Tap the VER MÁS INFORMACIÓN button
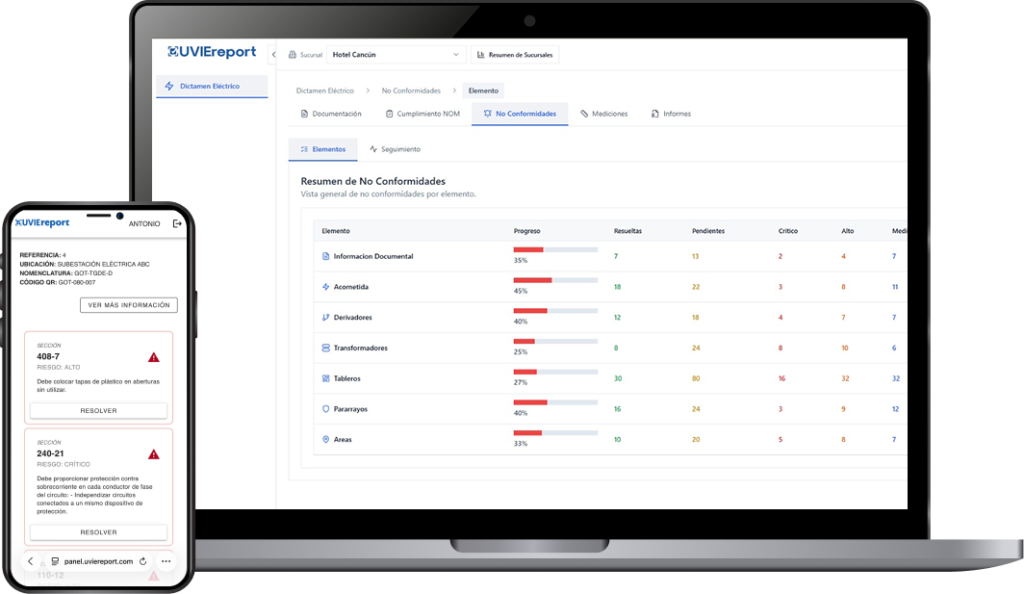 coord(129,305)
